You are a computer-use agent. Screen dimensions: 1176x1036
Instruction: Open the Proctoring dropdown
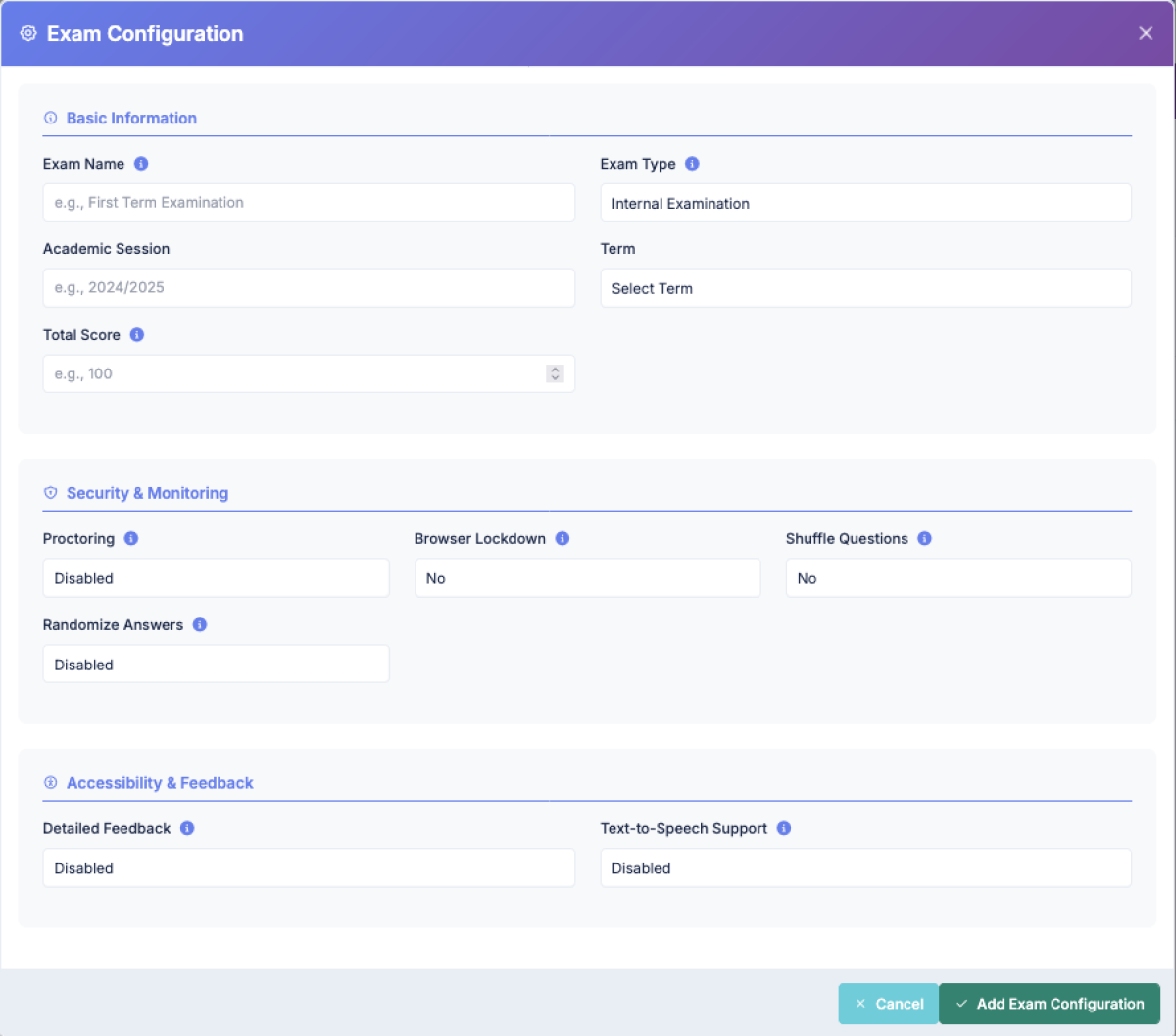[x=216, y=578]
